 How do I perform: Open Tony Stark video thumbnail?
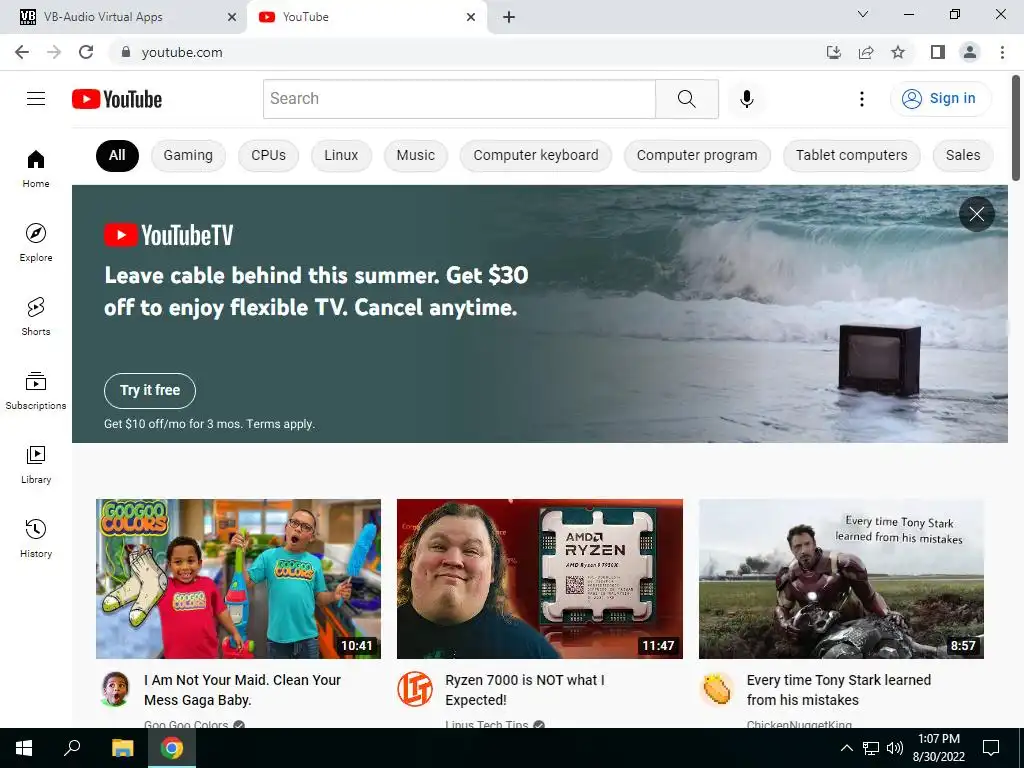pyautogui.click(x=841, y=579)
